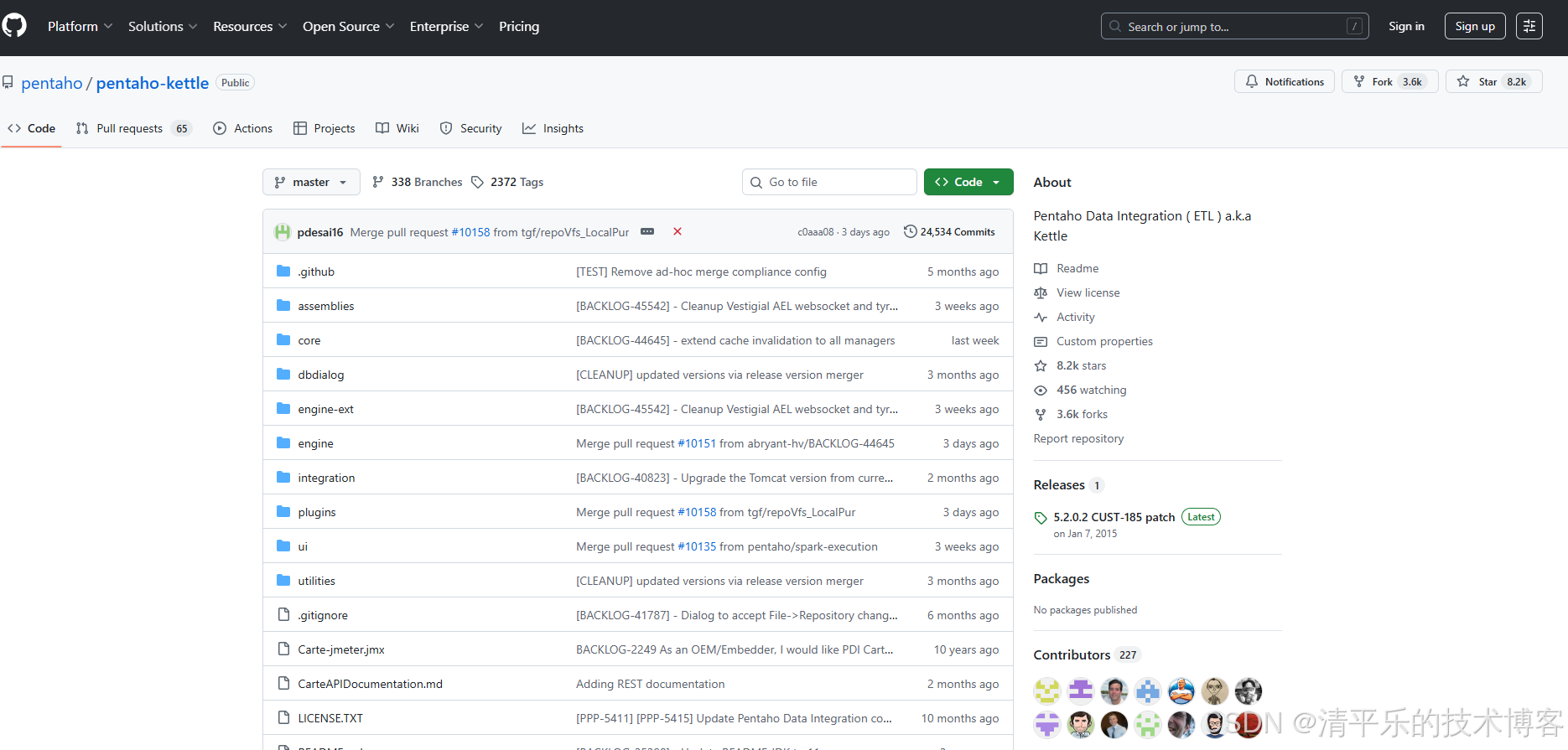Open CarteAPIDocumentation.md file
The height and width of the screenshot is (750, 1568).
pos(370,684)
